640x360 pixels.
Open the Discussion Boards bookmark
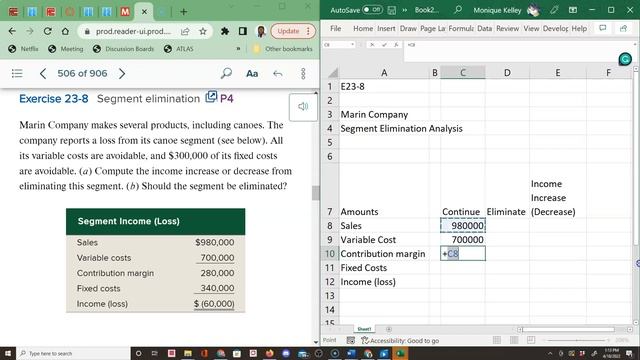coord(123,49)
